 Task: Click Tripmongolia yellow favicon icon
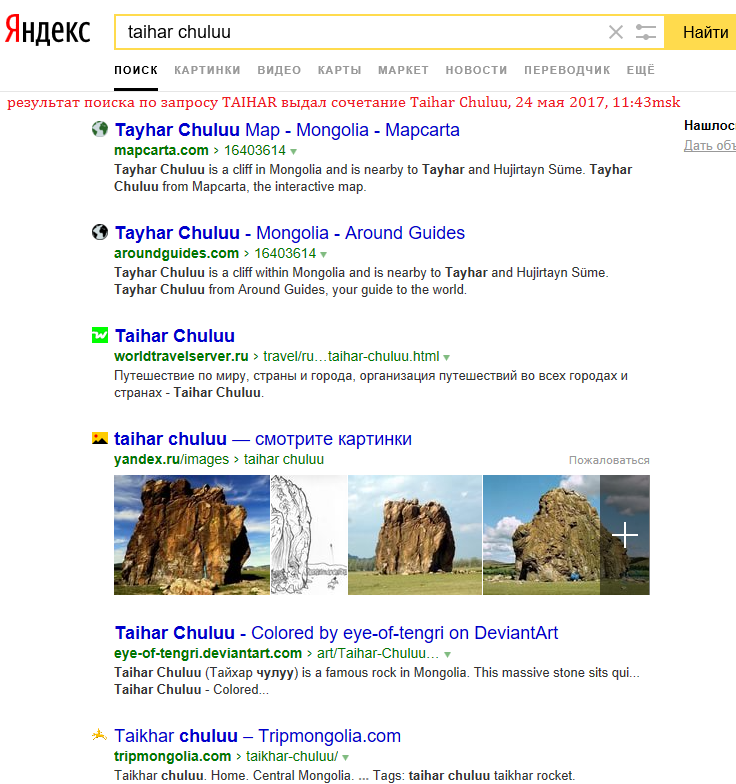[100, 735]
